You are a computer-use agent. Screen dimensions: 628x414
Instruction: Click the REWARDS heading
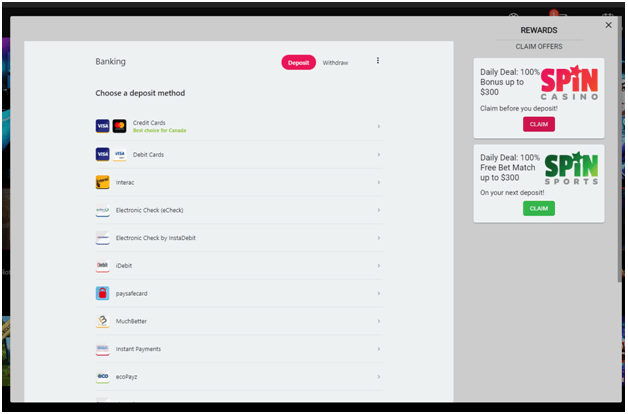click(x=539, y=30)
